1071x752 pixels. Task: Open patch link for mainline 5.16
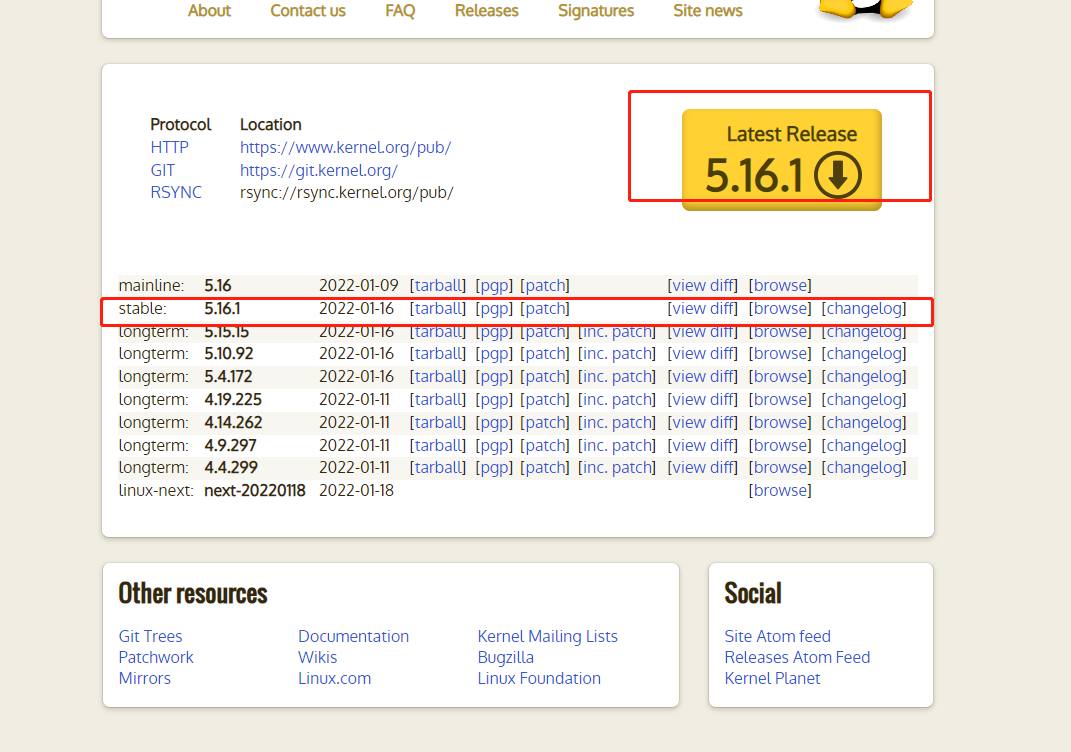tap(544, 286)
